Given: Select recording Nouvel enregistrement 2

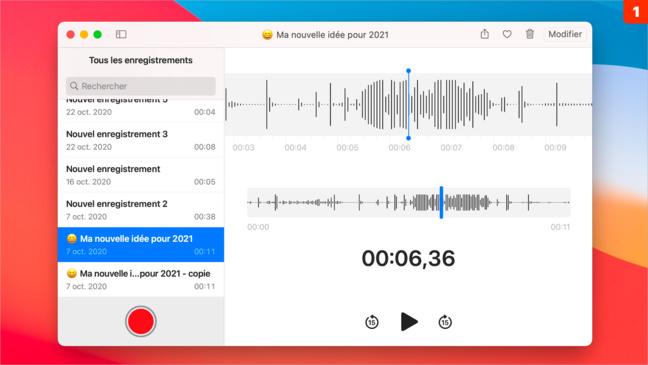Looking at the screenshot, I should coord(141,210).
